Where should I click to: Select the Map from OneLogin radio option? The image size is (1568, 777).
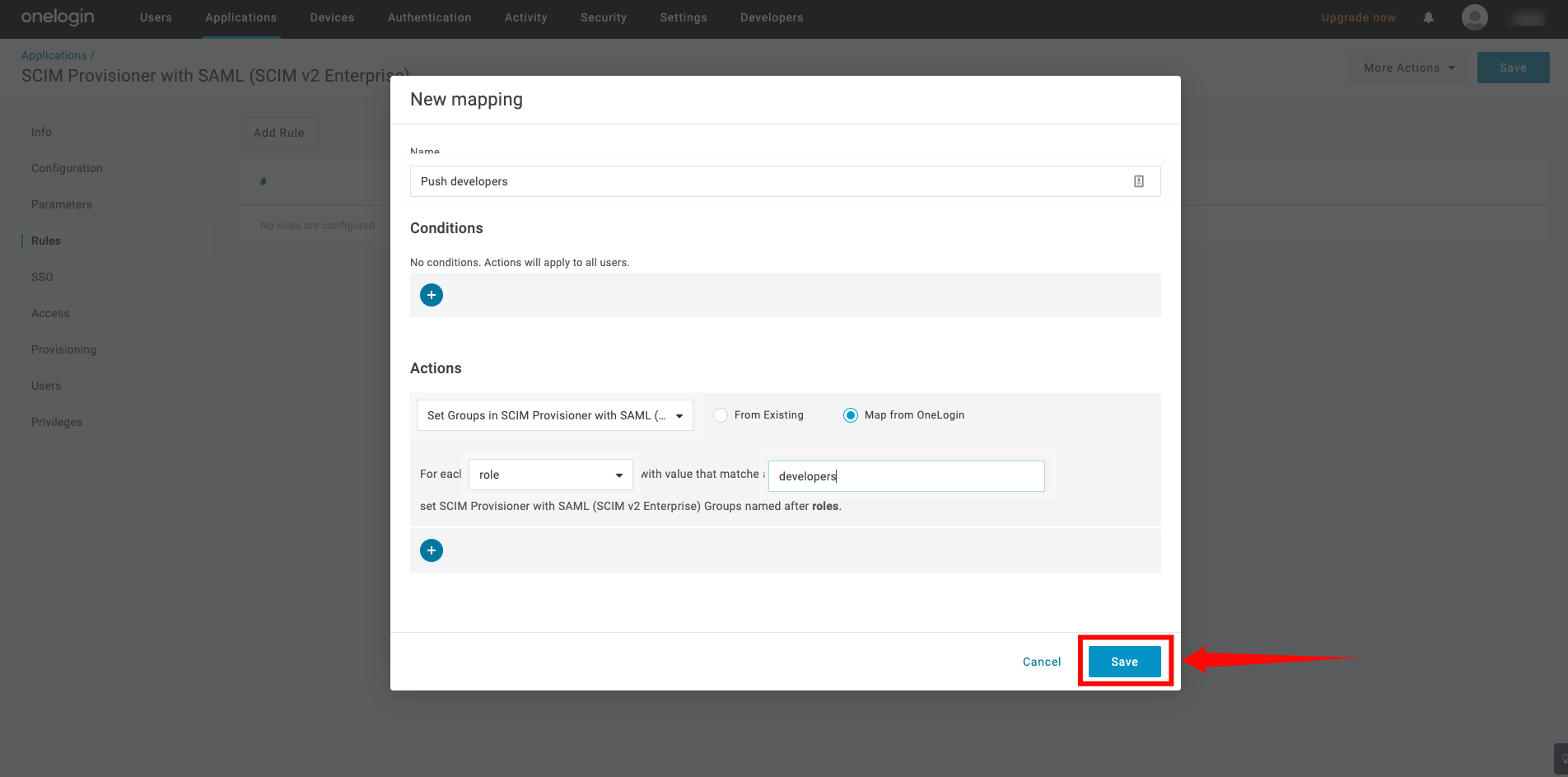coord(851,415)
